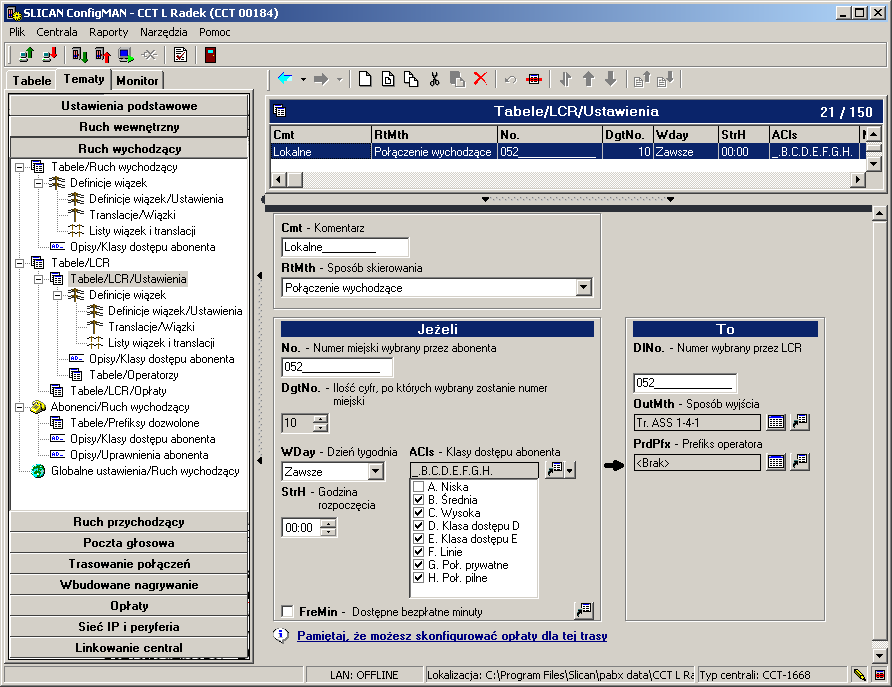
Task: Click the monitor icon with green arrow
Action: pyautogui.click(x=126, y=55)
